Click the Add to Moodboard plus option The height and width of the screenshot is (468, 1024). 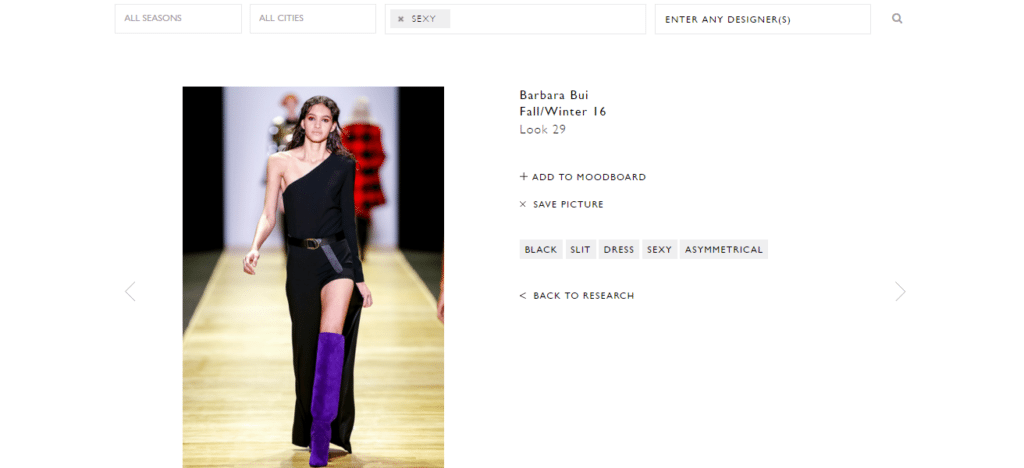coord(583,177)
